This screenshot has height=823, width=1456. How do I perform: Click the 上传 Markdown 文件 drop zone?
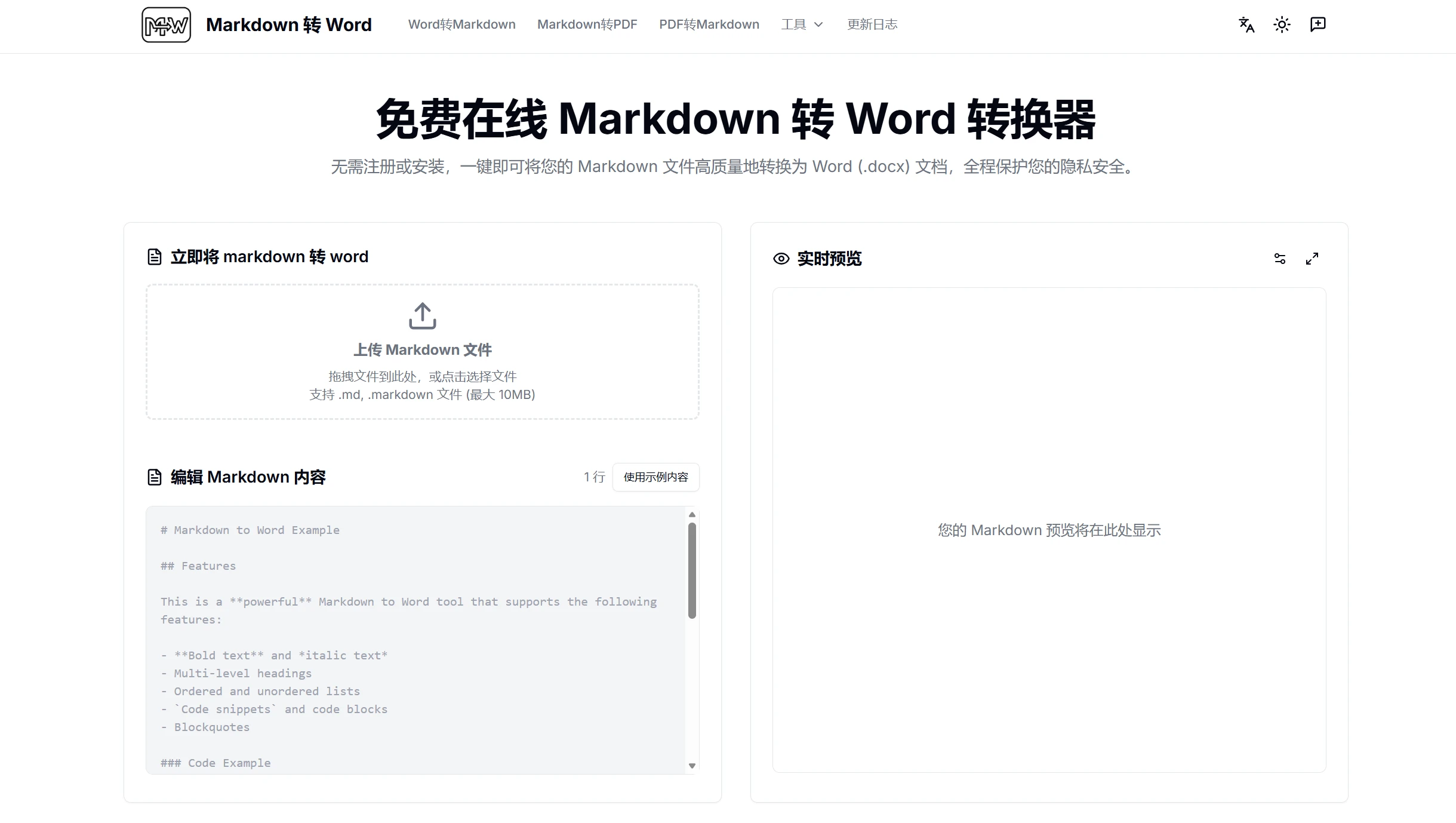coord(423,352)
